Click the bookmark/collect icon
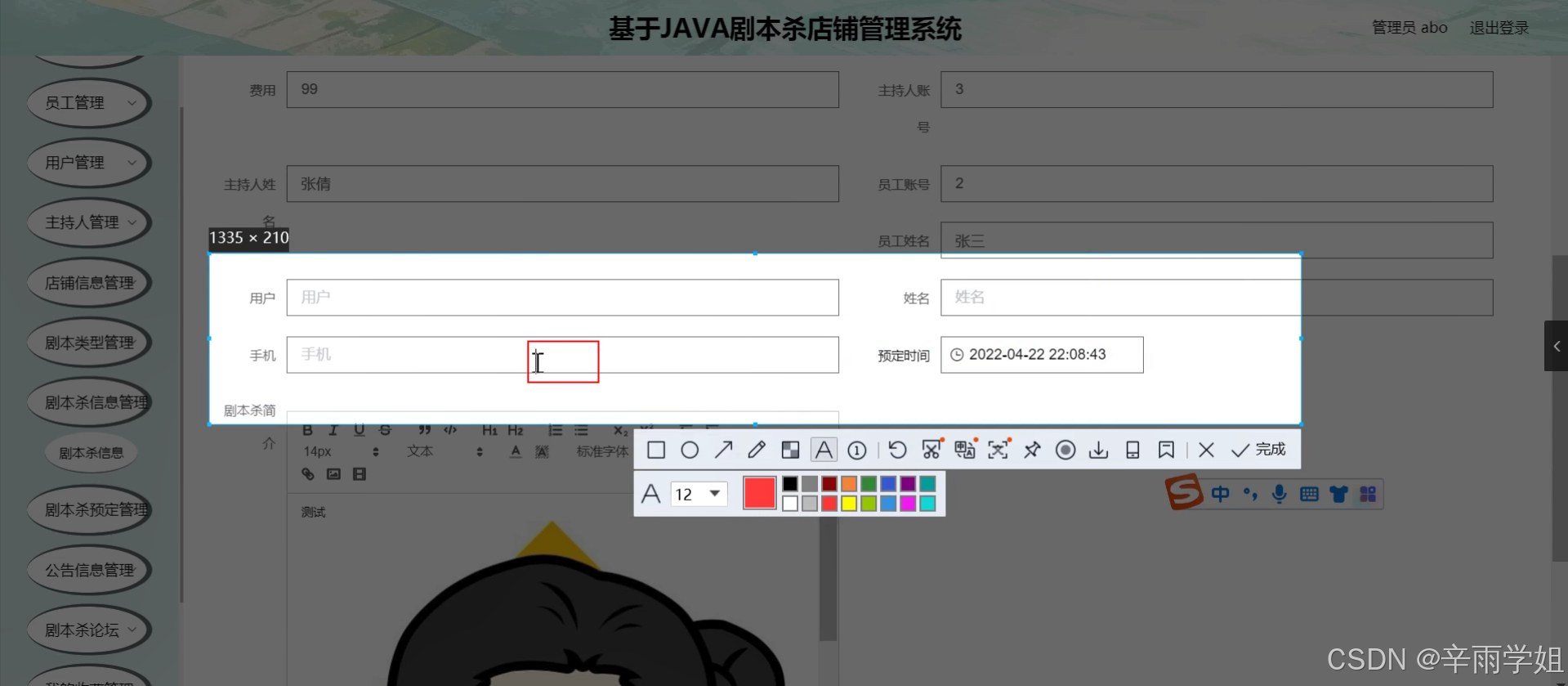 pyautogui.click(x=1166, y=450)
